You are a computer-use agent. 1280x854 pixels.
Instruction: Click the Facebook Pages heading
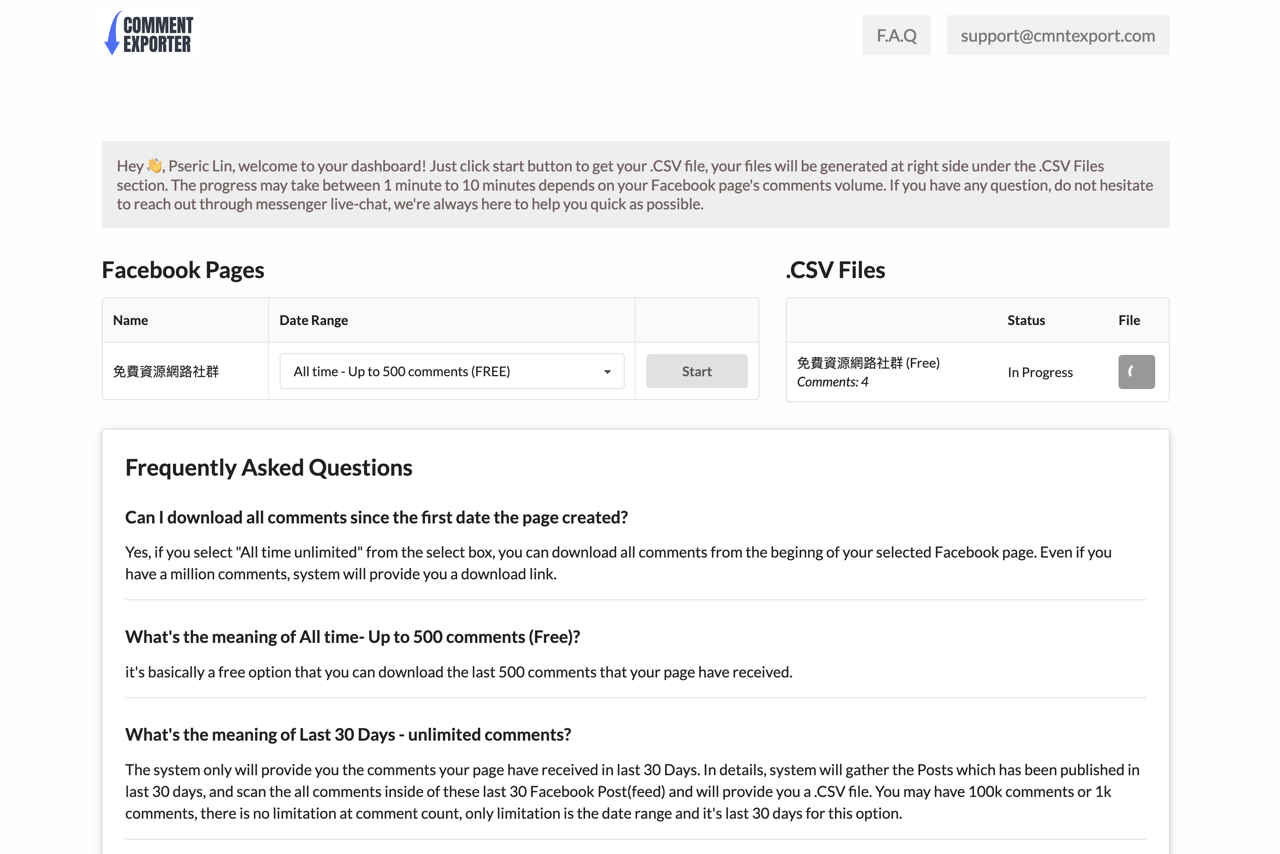point(183,270)
